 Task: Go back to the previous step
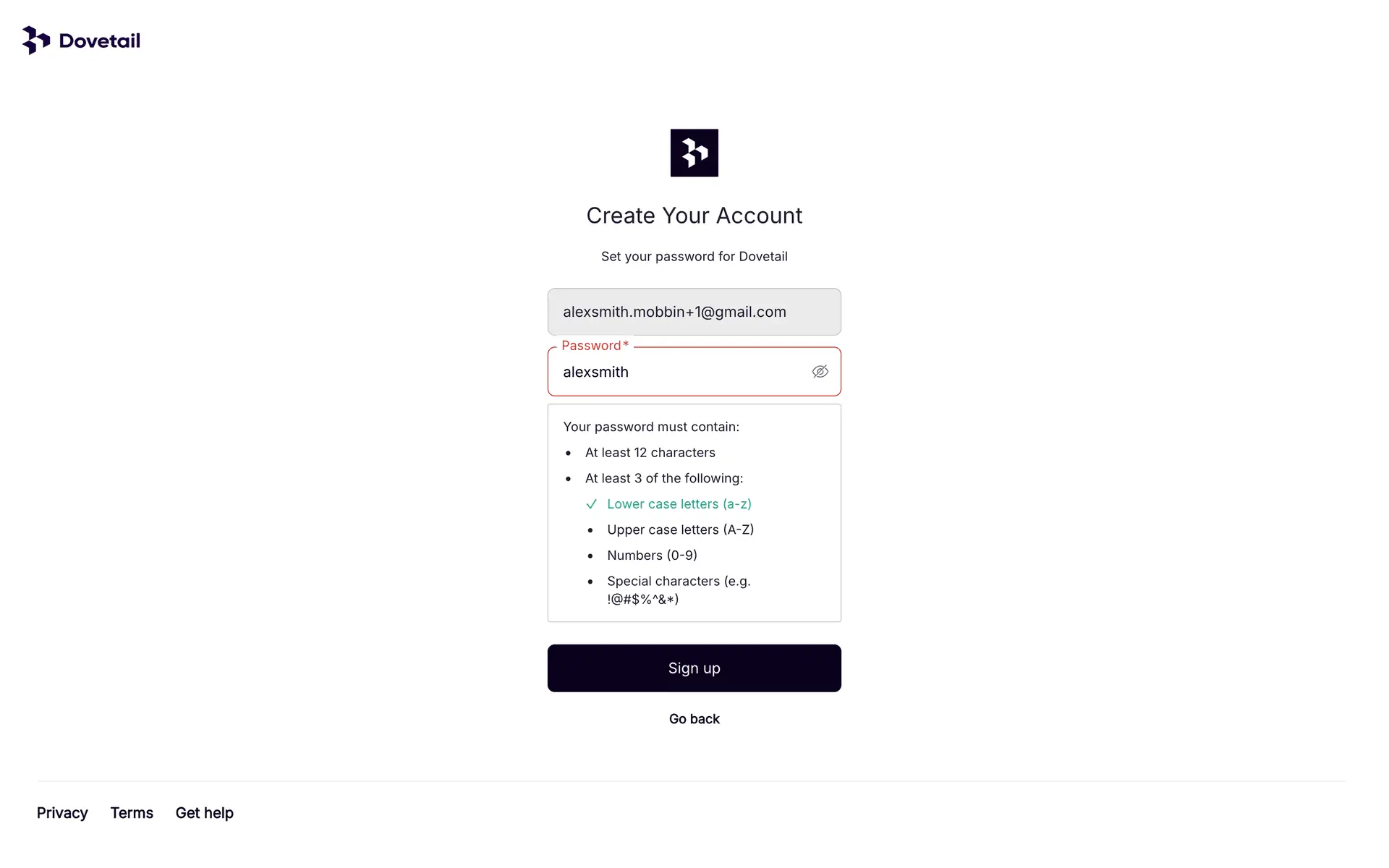point(694,719)
